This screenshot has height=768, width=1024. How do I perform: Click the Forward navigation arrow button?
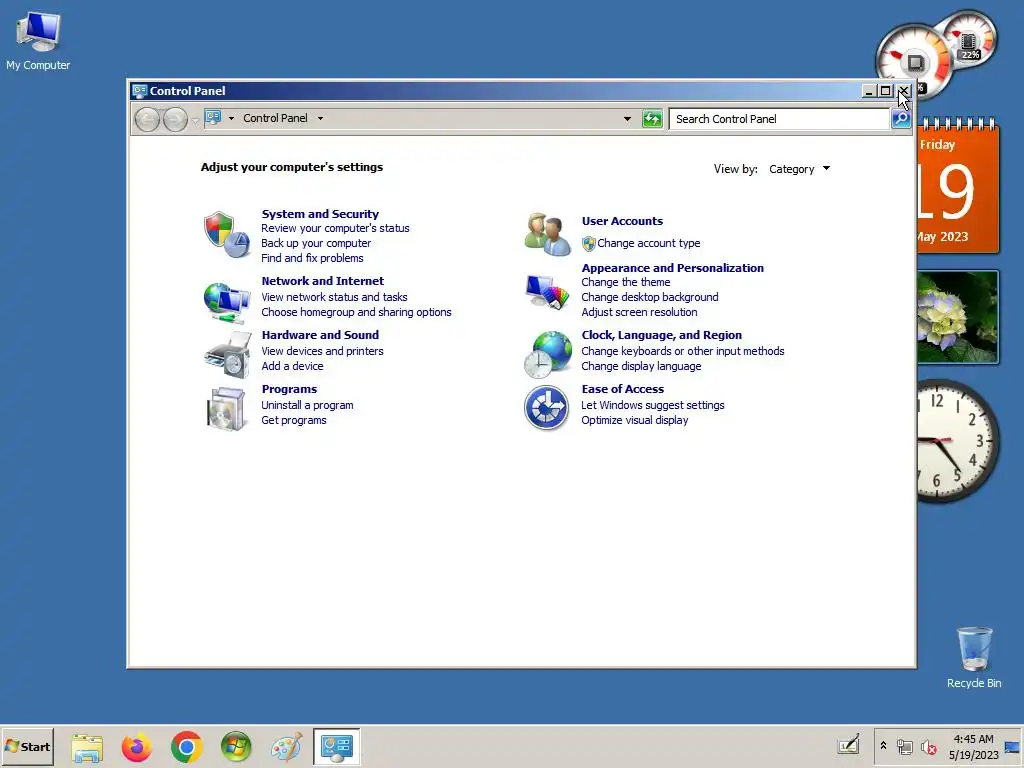(175, 120)
